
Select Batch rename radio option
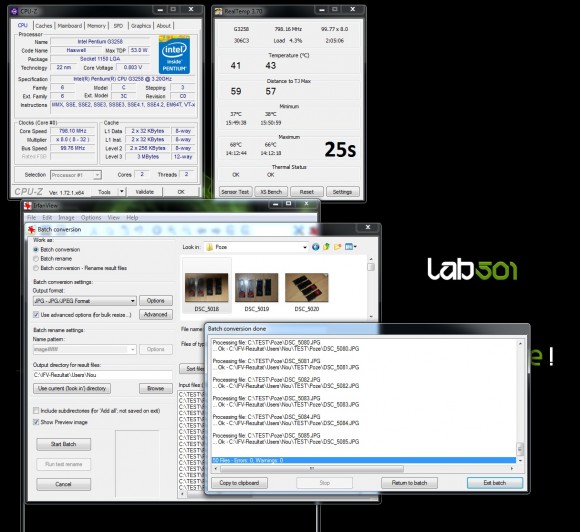point(36,259)
